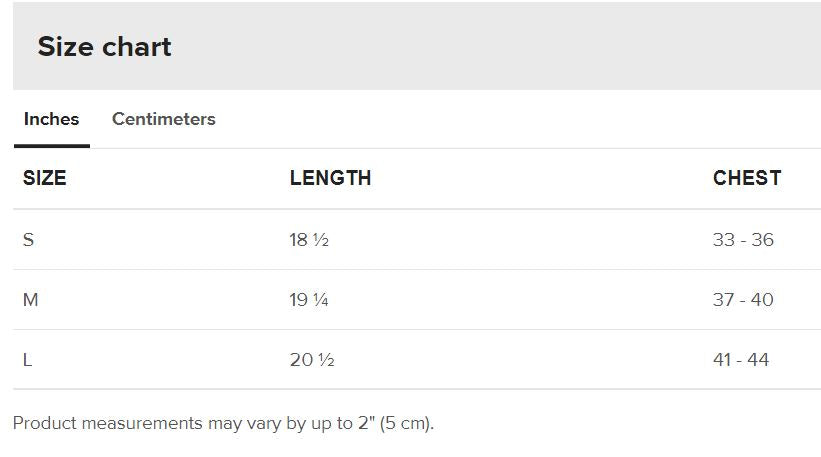
Task: Click the 20 ½ length value
Action: (x=312, y=360)
